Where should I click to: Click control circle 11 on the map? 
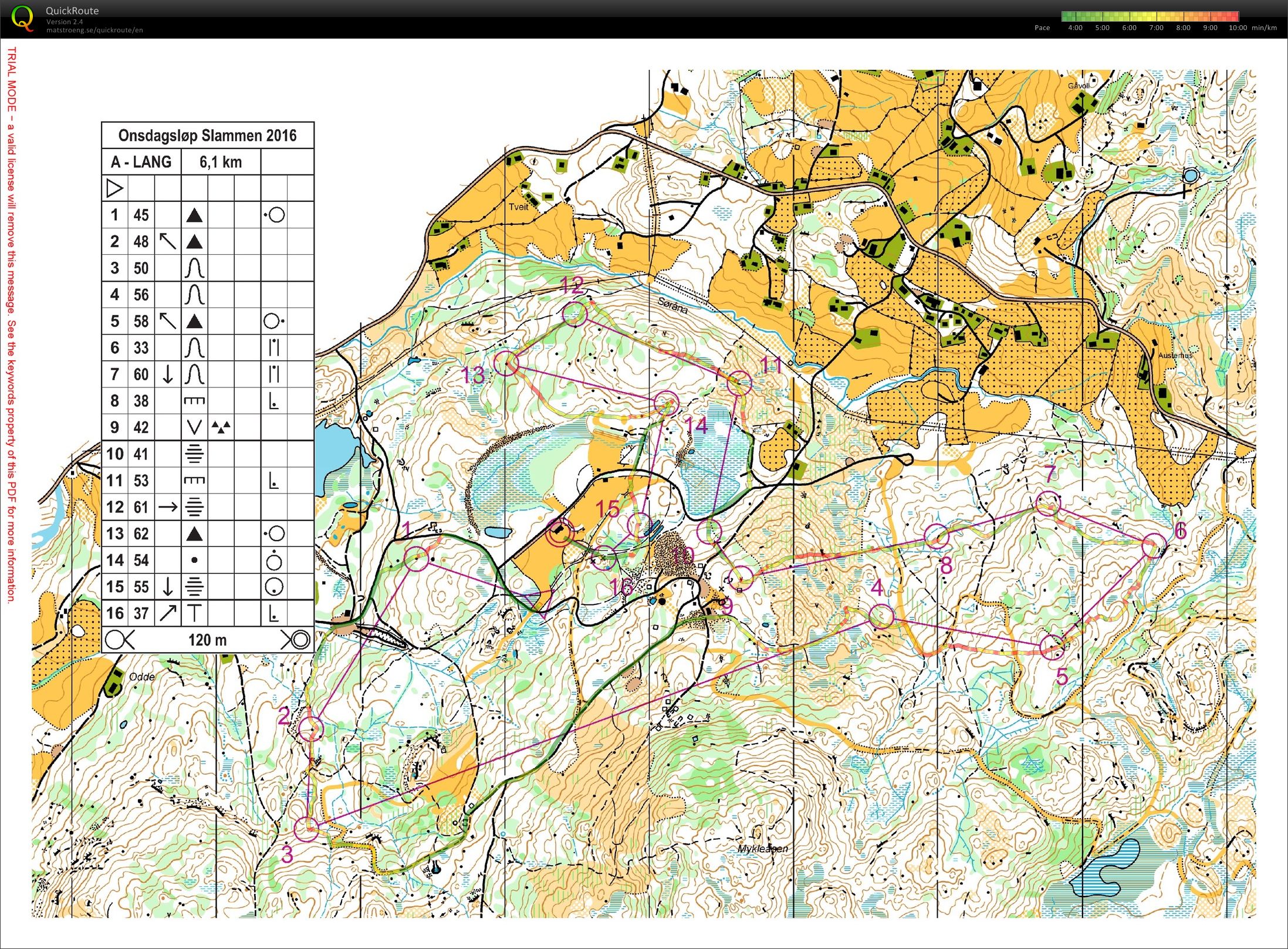(739, 383)
